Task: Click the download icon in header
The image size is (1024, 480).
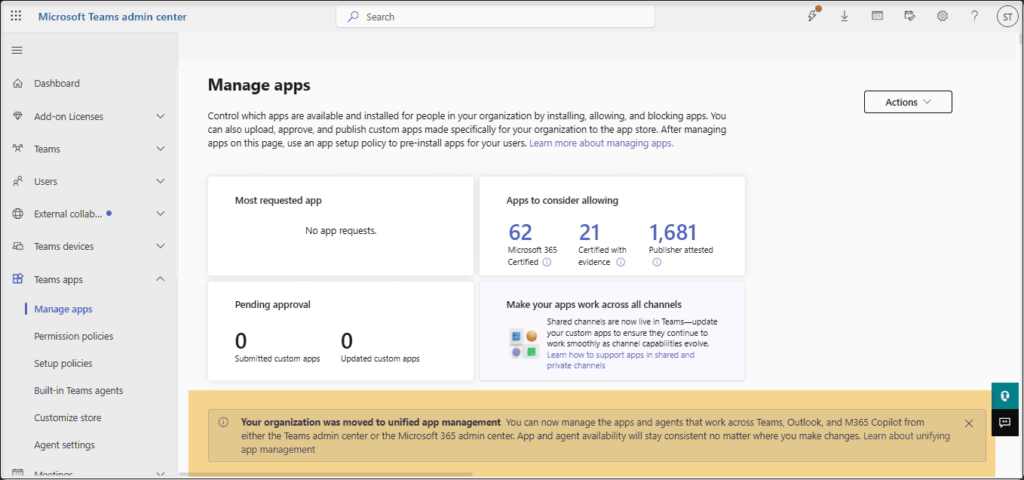Action: coord(844,16)
